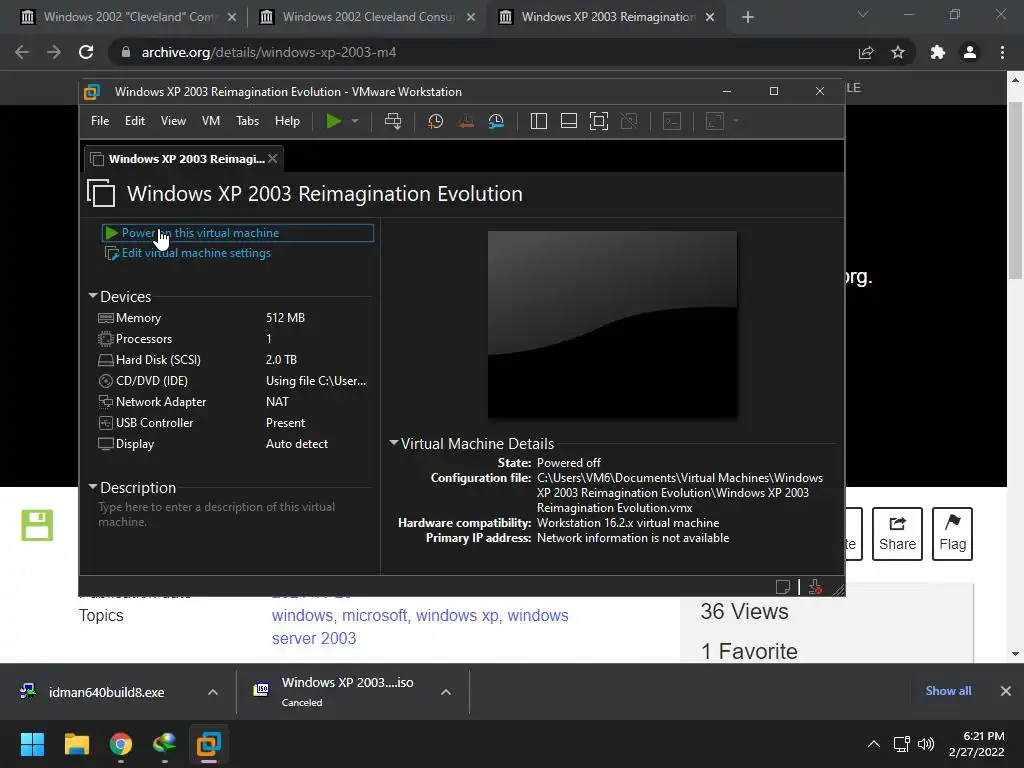Open the View menu
Image resolution: width=1024 pixels, height=768 pixels.
(x=173, y=121)
